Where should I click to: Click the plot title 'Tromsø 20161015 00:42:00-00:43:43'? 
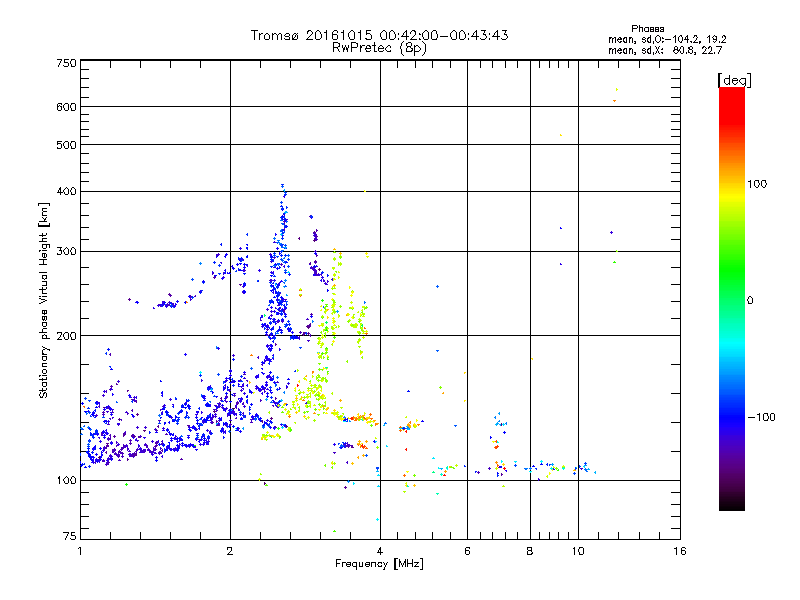pos(379,35)
